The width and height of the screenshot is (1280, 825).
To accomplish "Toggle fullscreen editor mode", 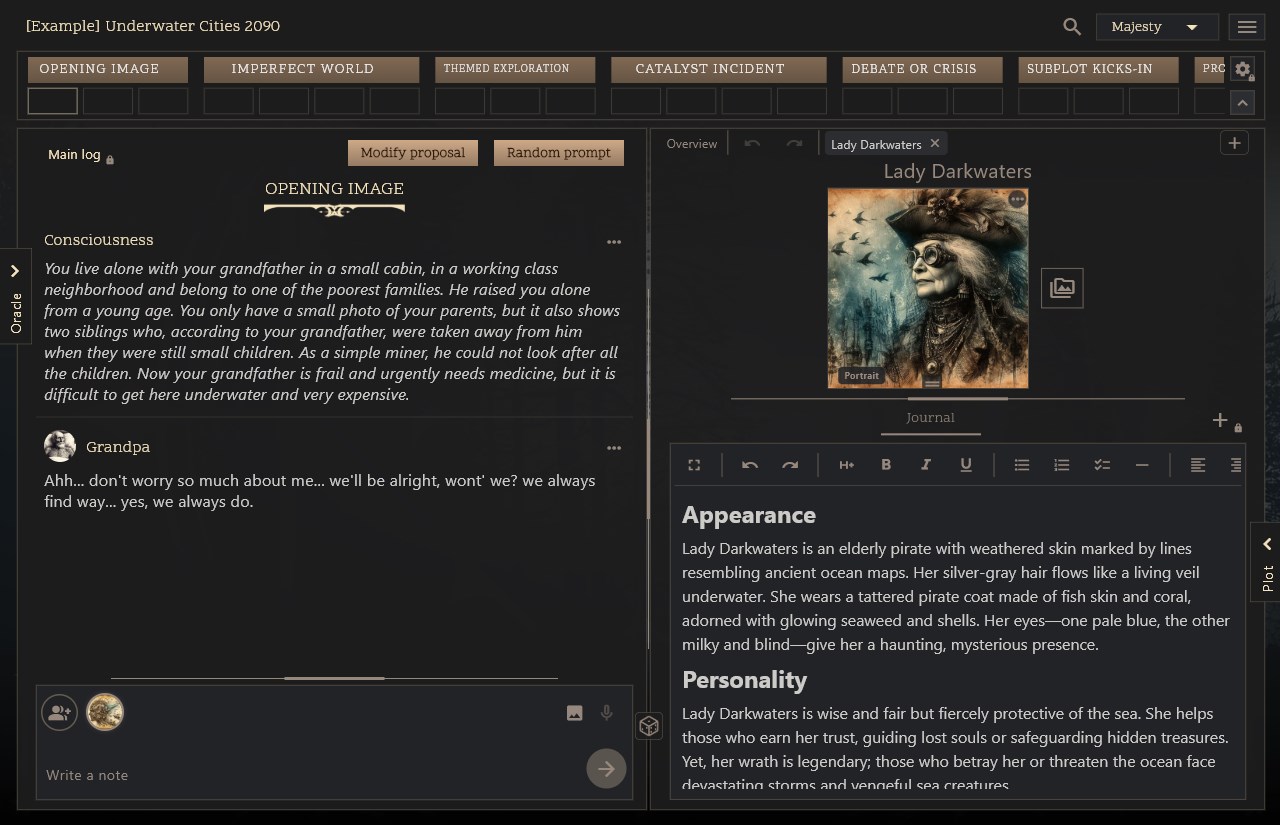I will tap(694, 465).
